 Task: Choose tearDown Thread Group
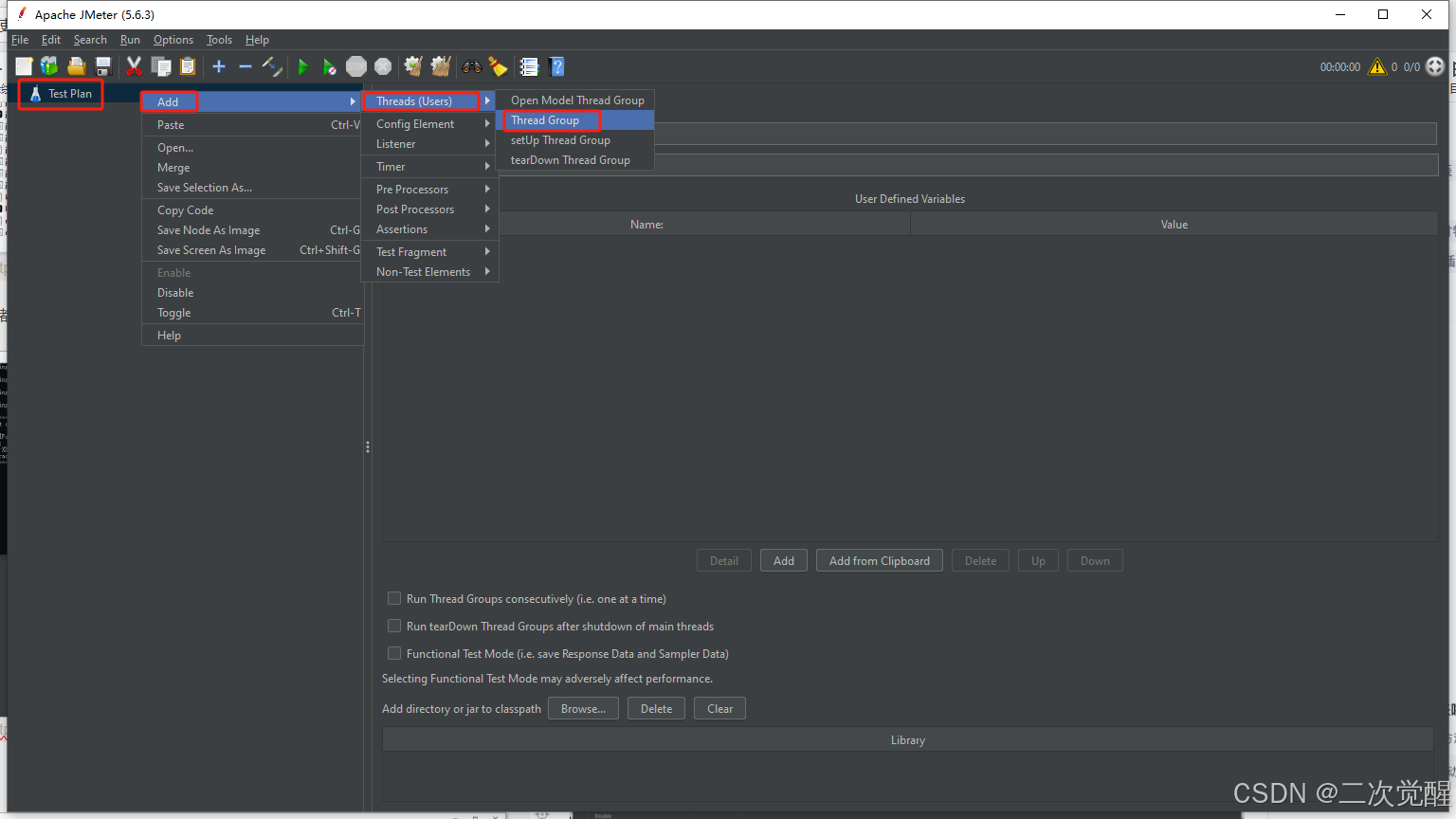pos(575,160)
